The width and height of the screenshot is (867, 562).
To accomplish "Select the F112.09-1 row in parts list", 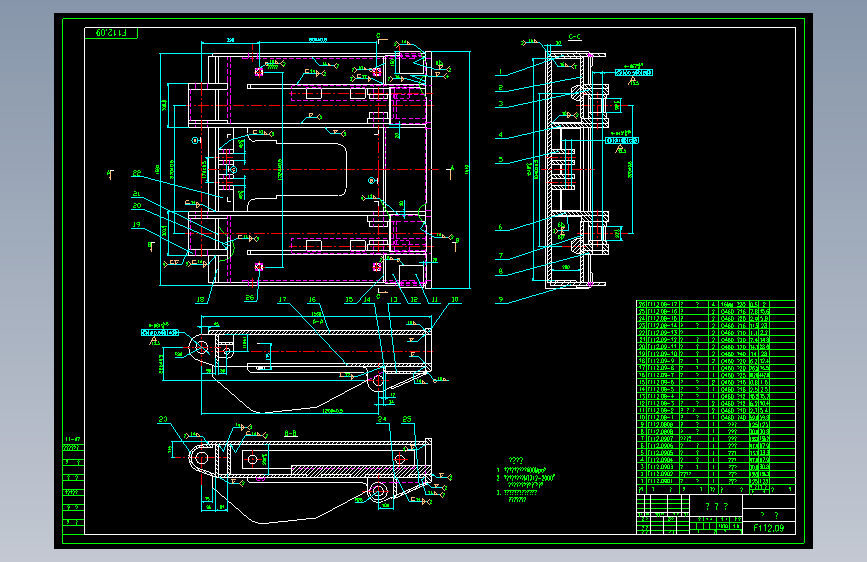I will (x=716, y=417).
